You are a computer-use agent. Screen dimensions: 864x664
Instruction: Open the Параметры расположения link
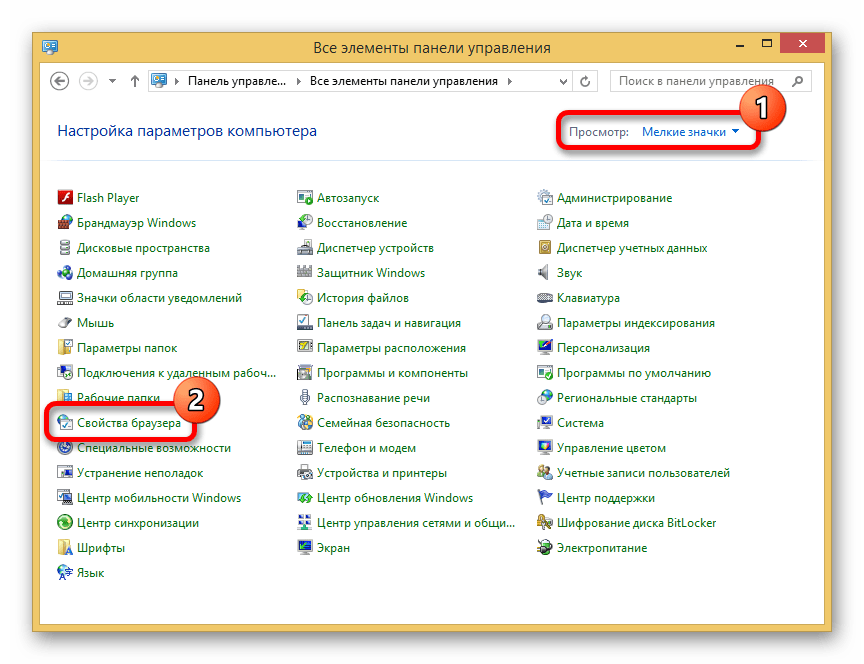(391, 348)
